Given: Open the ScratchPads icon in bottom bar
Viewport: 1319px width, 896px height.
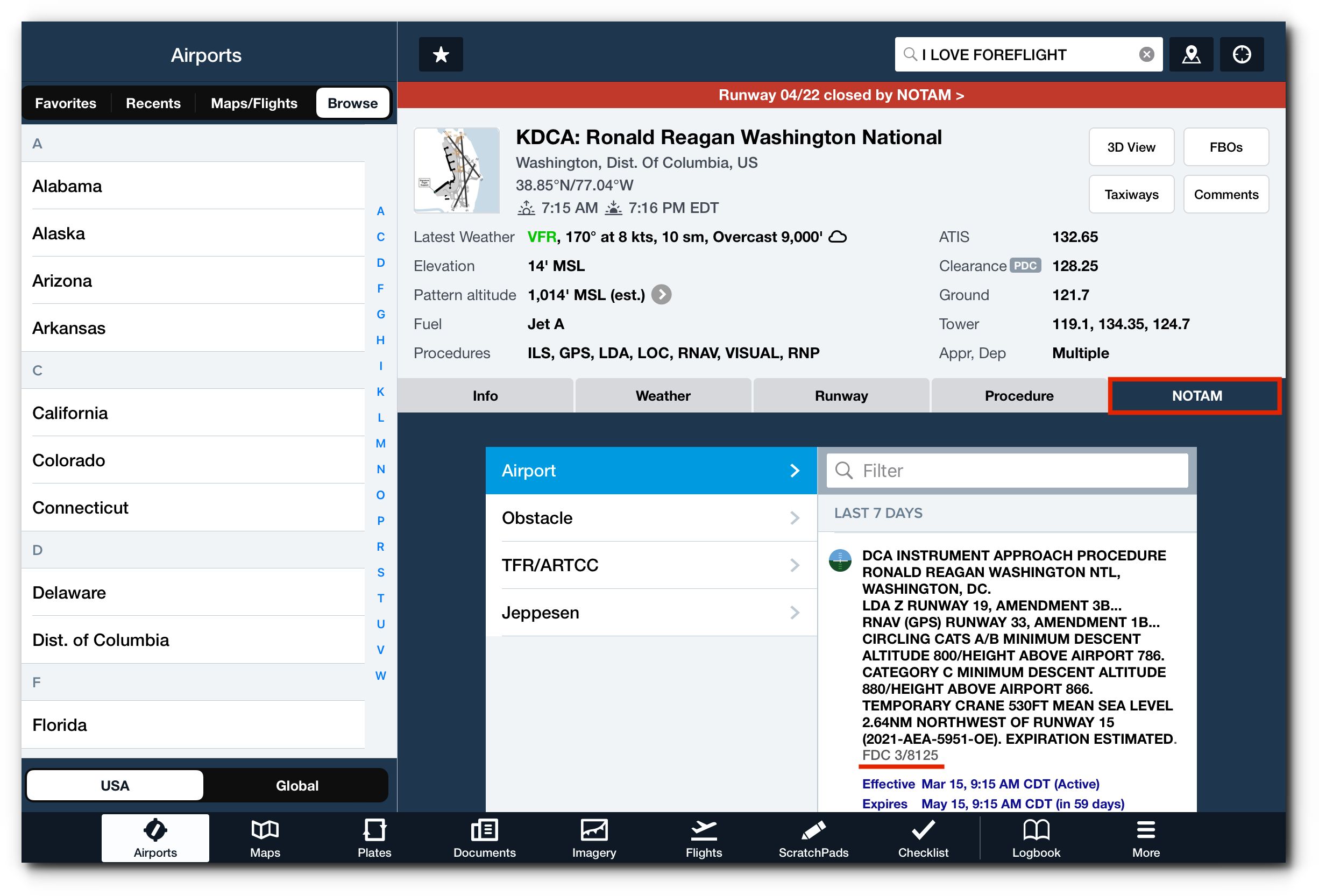Looking at the screenshot, I should pyautogui.click(x=813, y=837).
